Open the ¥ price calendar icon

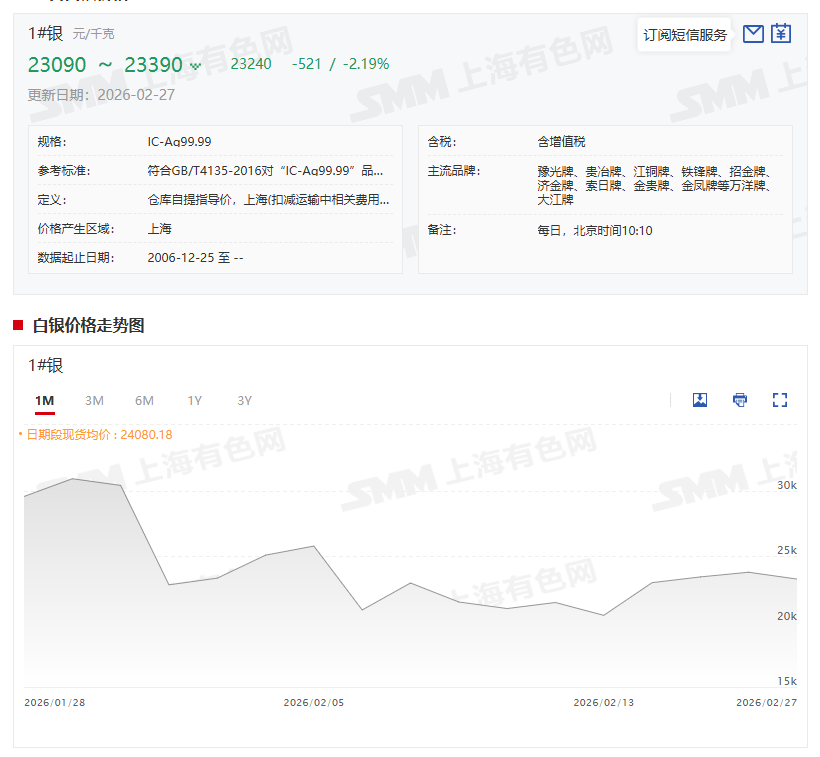point(781,34)
